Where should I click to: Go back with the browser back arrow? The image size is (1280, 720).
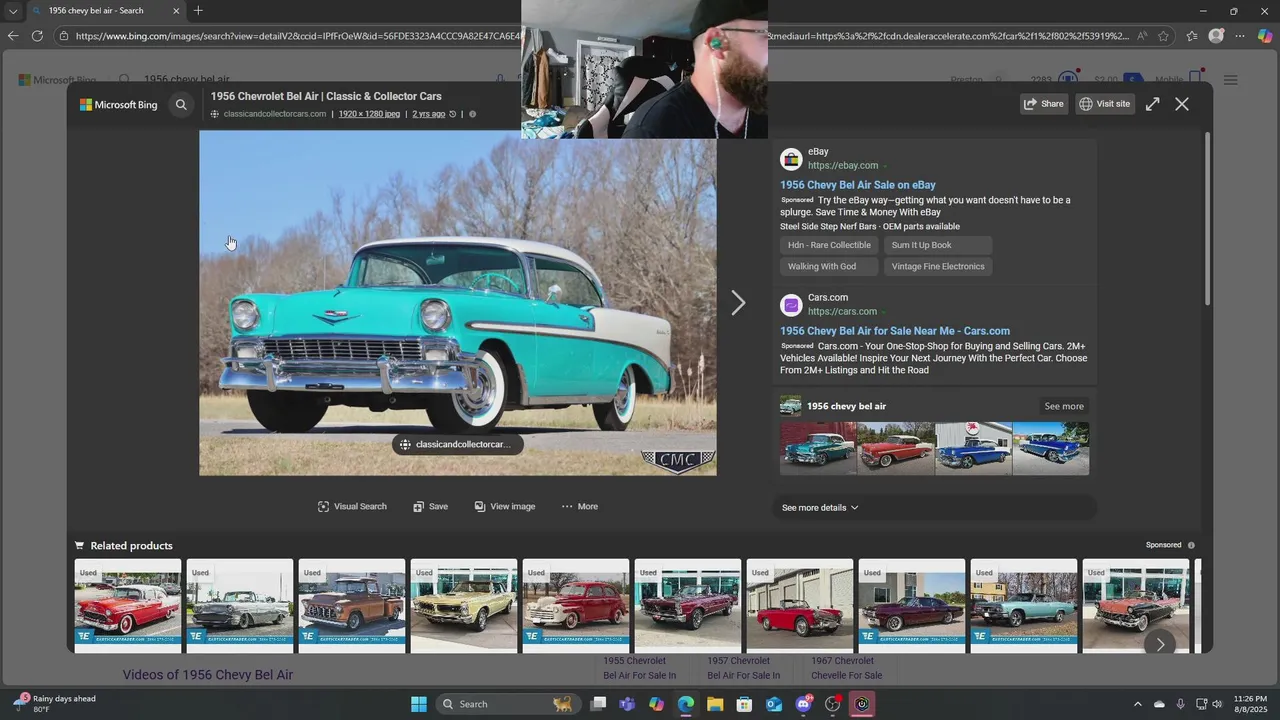coord(12,36)
